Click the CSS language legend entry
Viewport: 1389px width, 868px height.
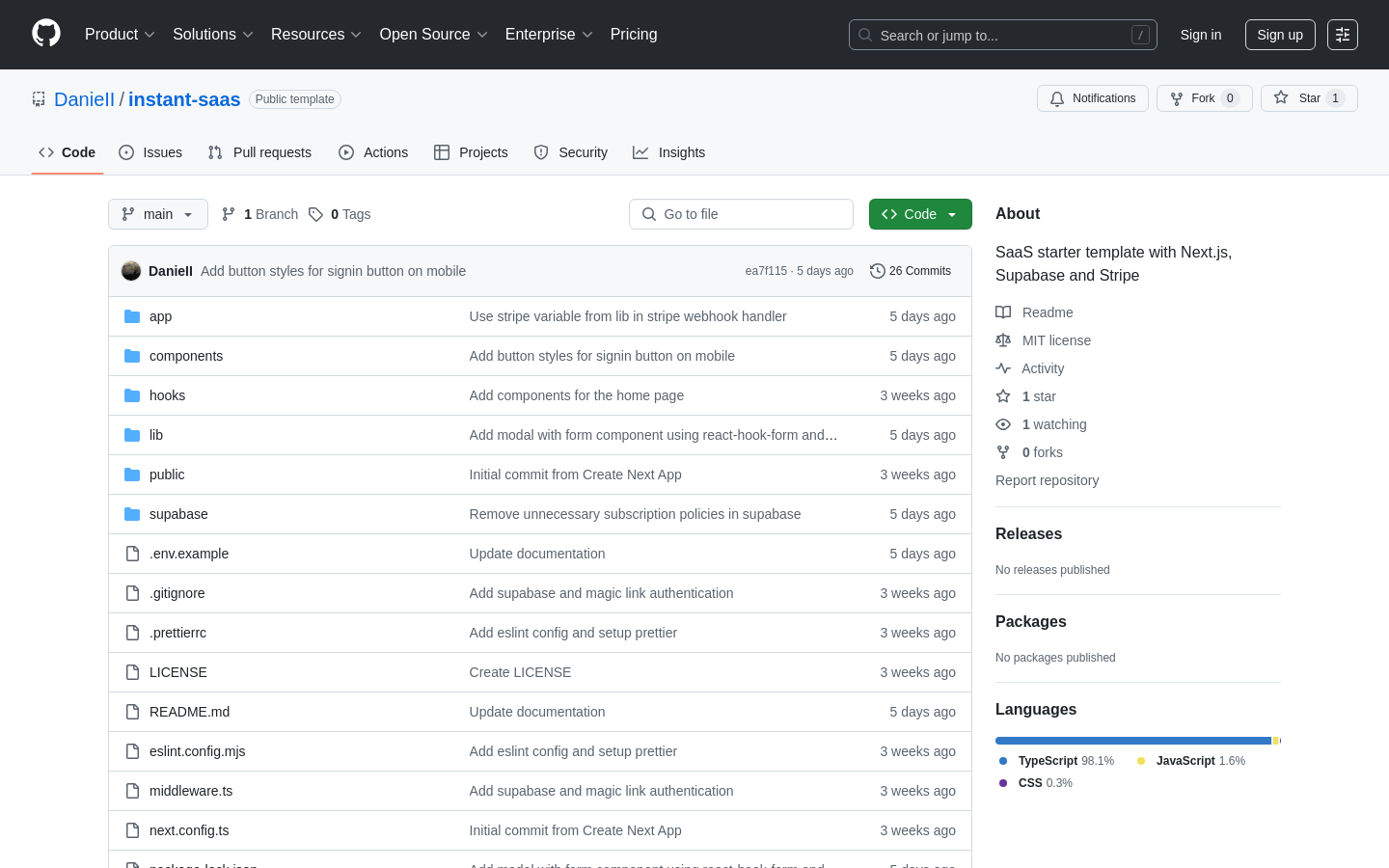point(1036,783)
